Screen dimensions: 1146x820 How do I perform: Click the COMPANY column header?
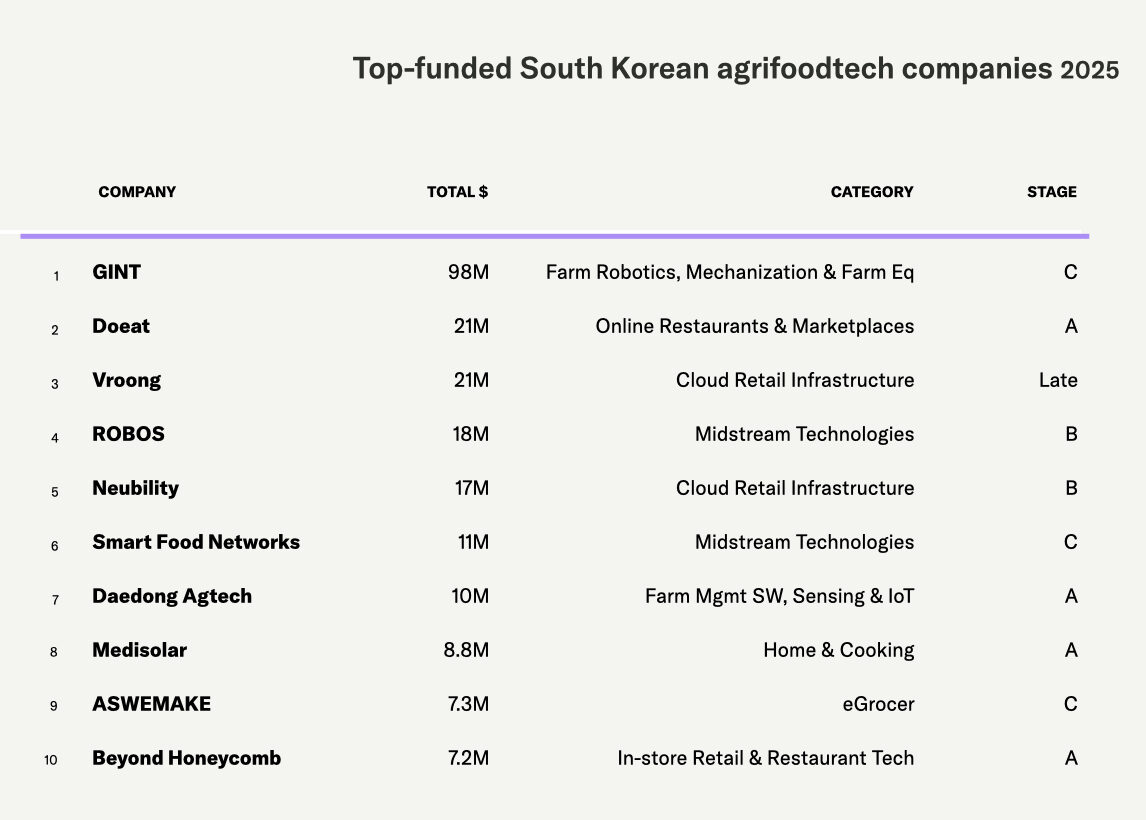(137, 192)
